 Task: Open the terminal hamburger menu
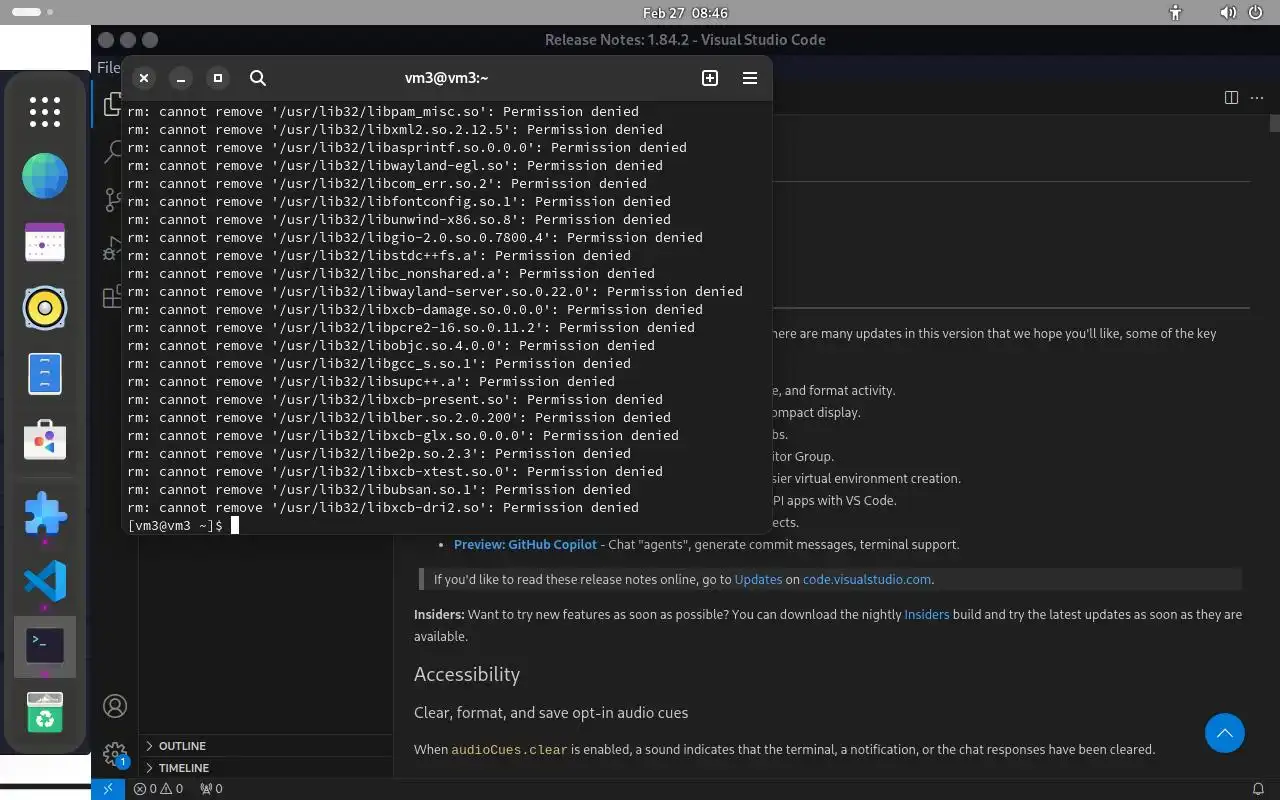pyautogui.click(x=750, y=78)
